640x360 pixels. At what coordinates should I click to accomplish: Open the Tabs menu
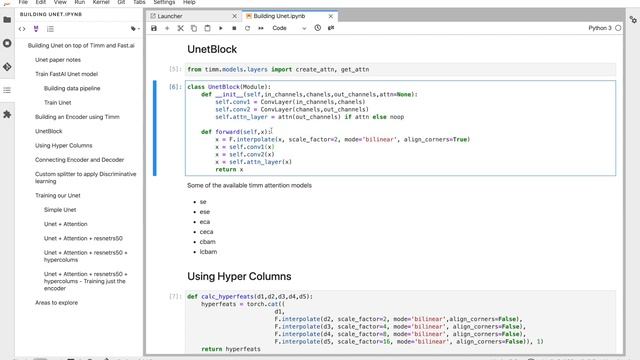click(x=139, y=2)
